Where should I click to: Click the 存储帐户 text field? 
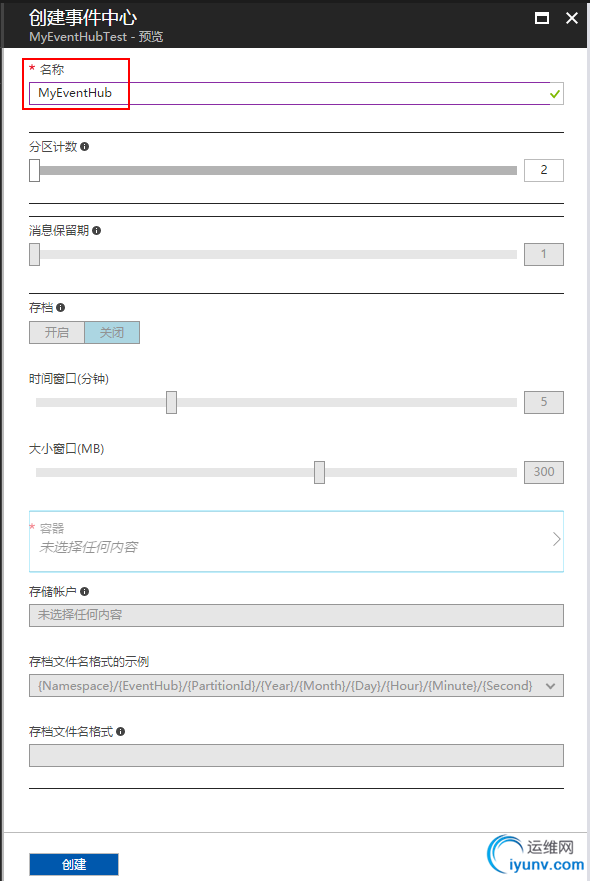(x=296, y=615)
